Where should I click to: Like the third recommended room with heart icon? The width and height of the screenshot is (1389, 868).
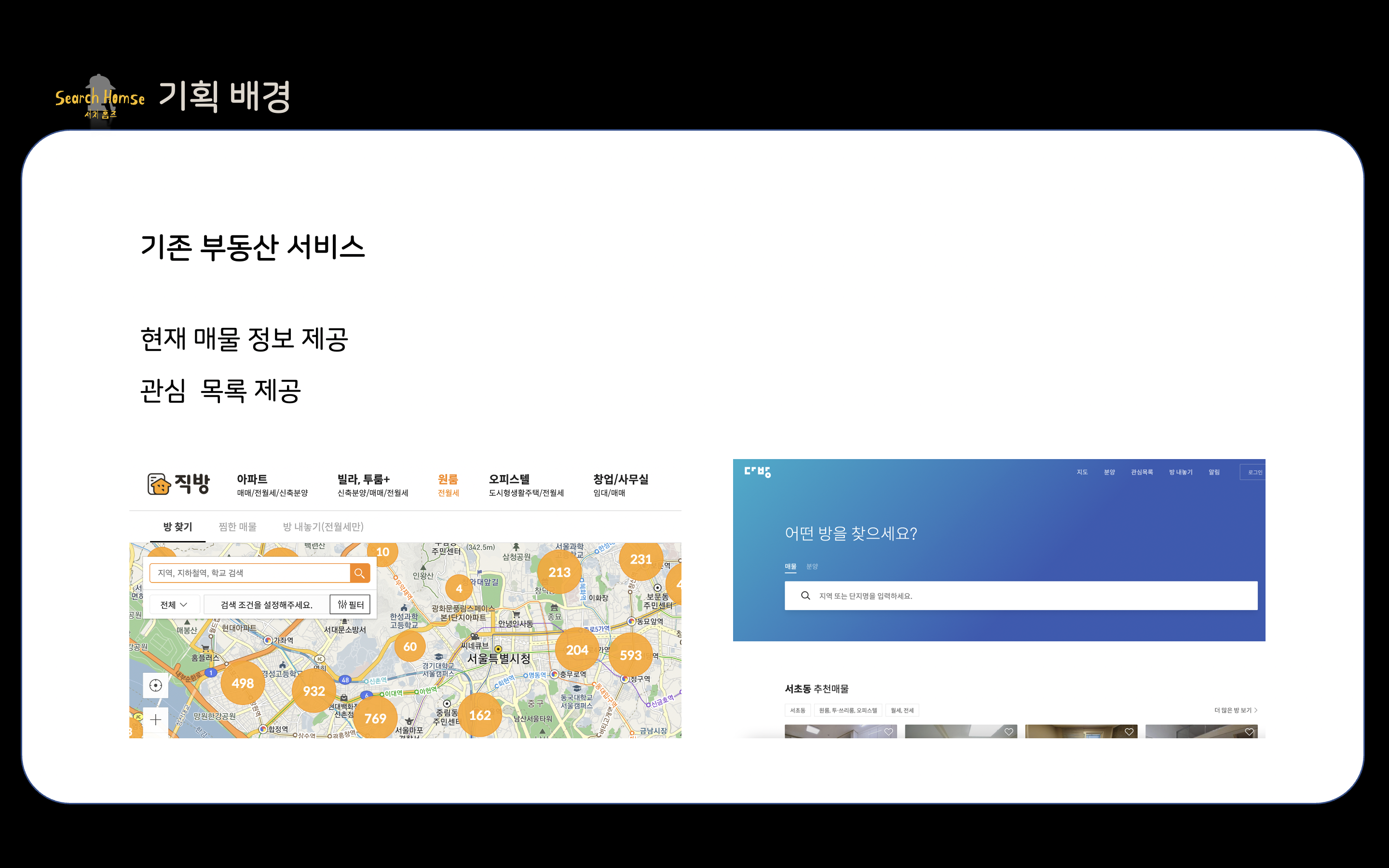[1129, 732]
